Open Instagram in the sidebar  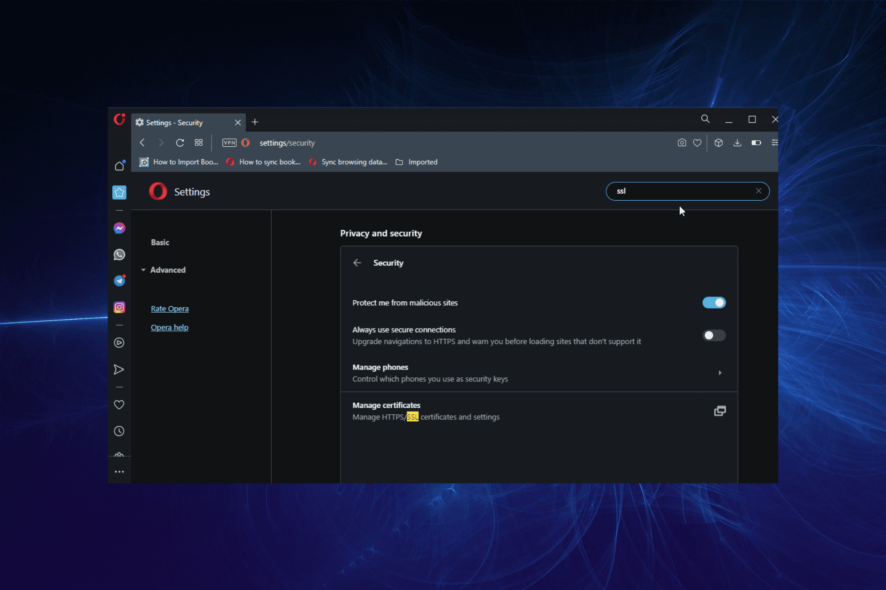pos(119,307)
